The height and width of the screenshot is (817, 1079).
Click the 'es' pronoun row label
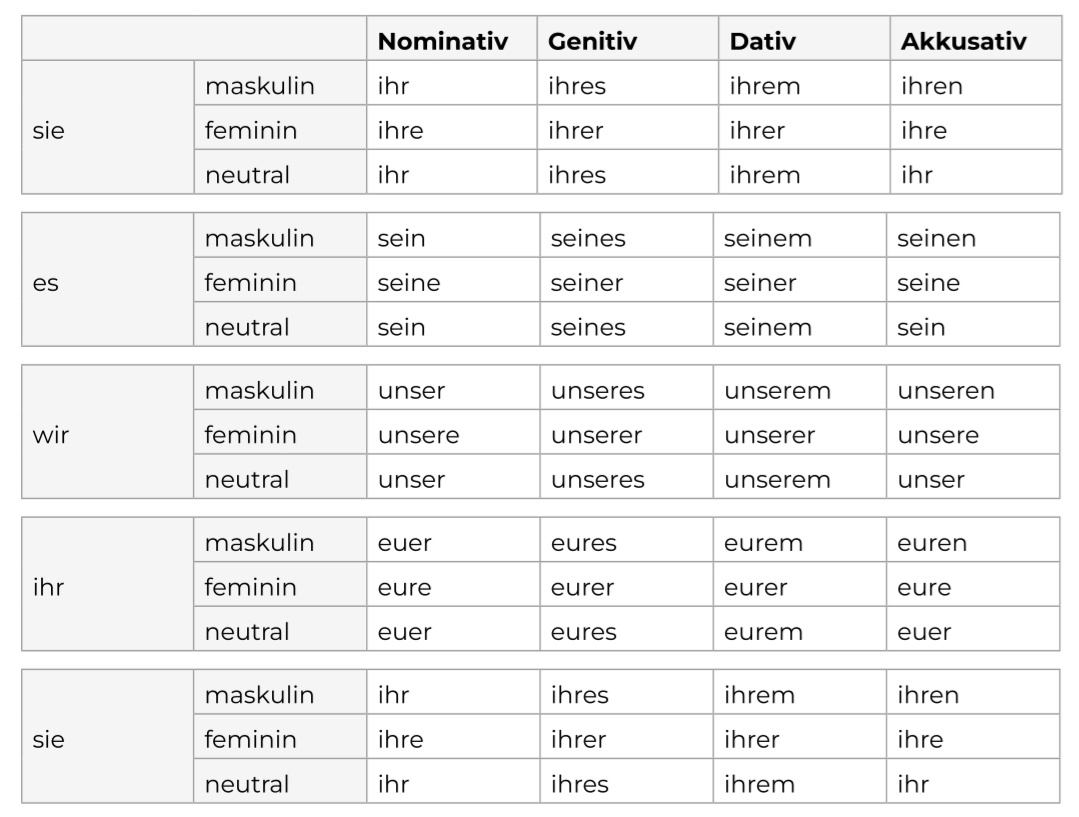[x=46, y=283]
